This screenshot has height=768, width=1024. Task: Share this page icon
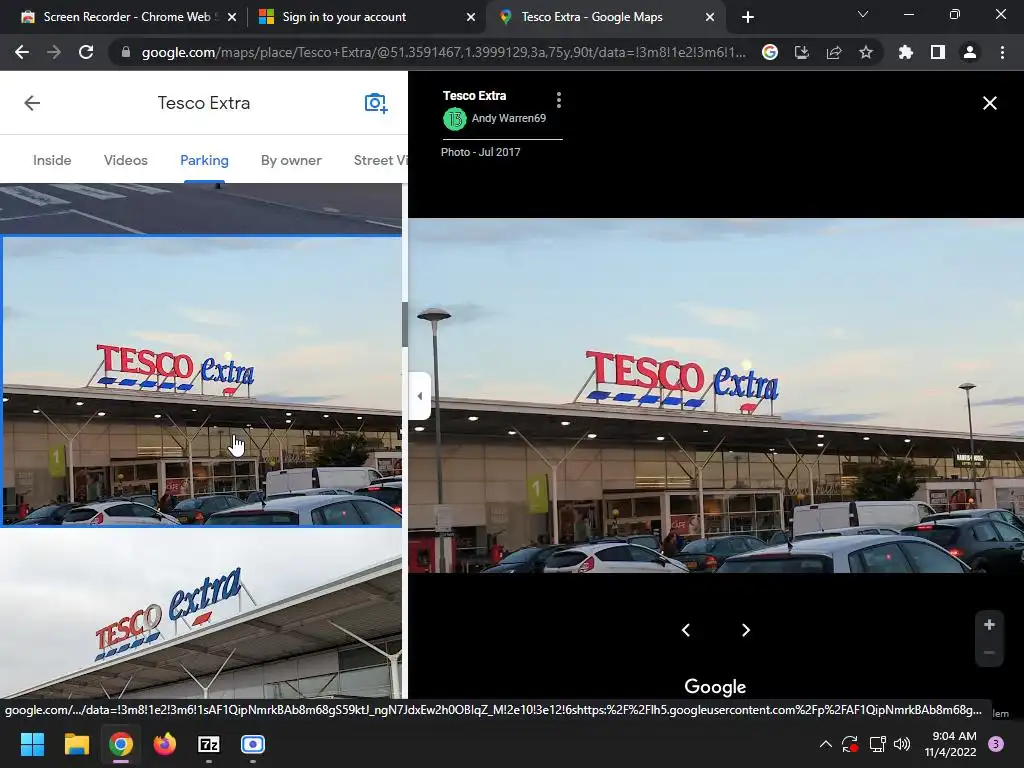tap(834, 52)
